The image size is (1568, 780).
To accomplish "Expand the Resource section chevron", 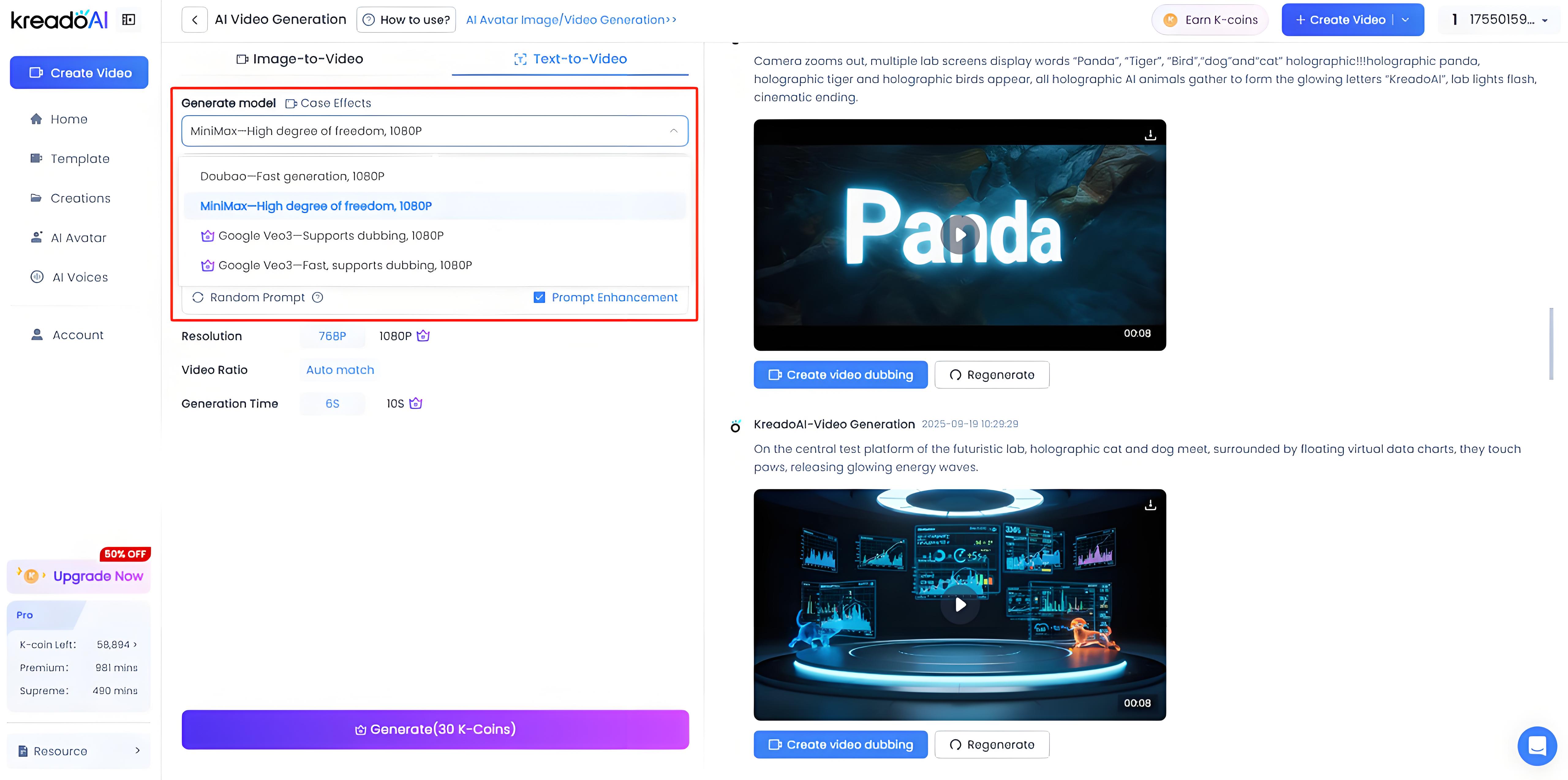I will pyautogui.click(x=138, y=751).
